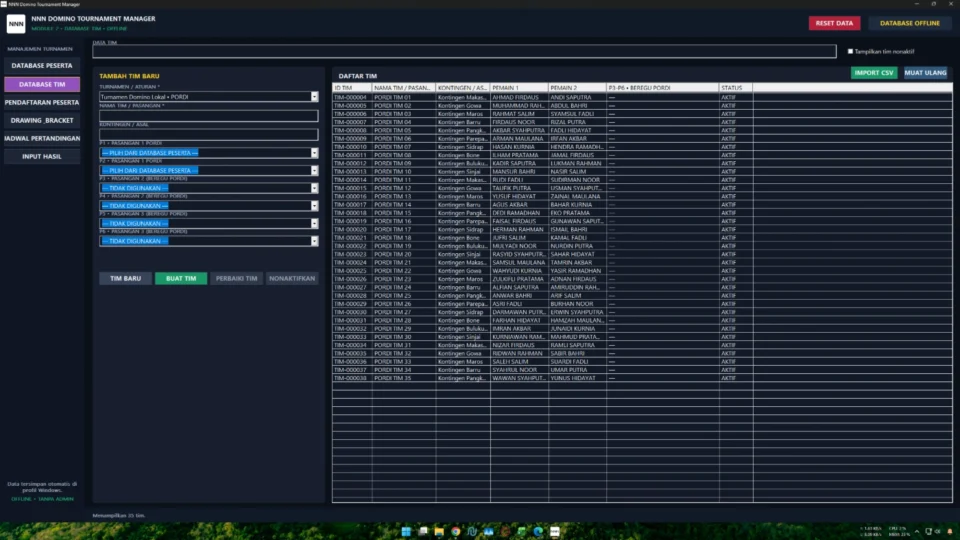Open the Photos app taskbar icon

tap(489, 531)
